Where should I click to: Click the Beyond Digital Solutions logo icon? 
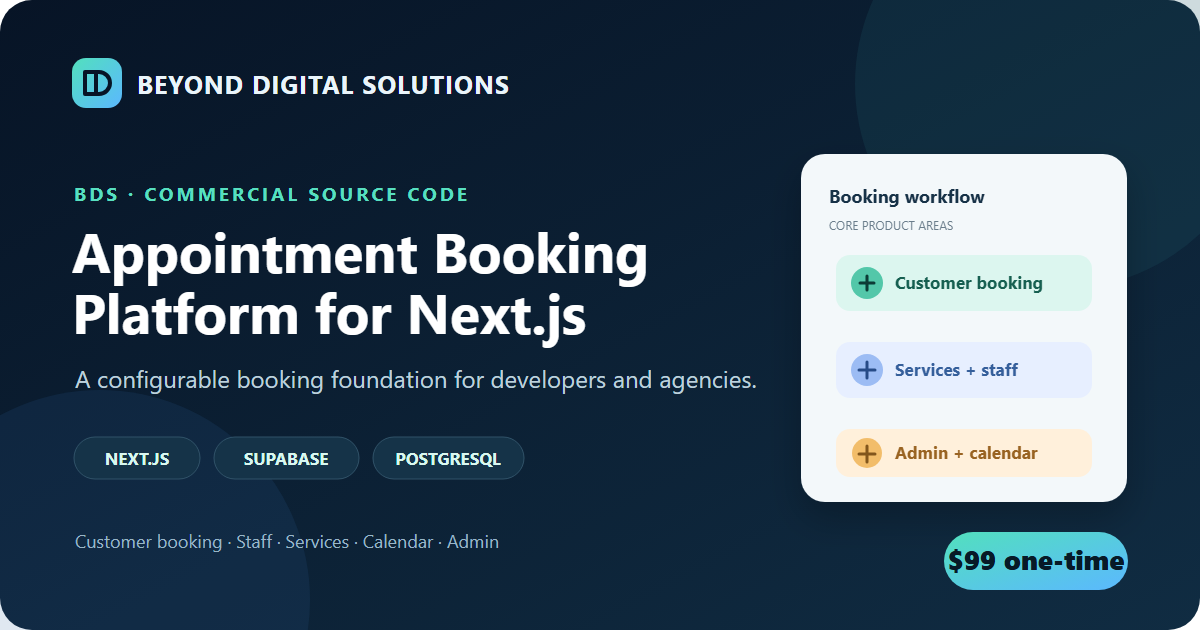click(x=97, y=83)
